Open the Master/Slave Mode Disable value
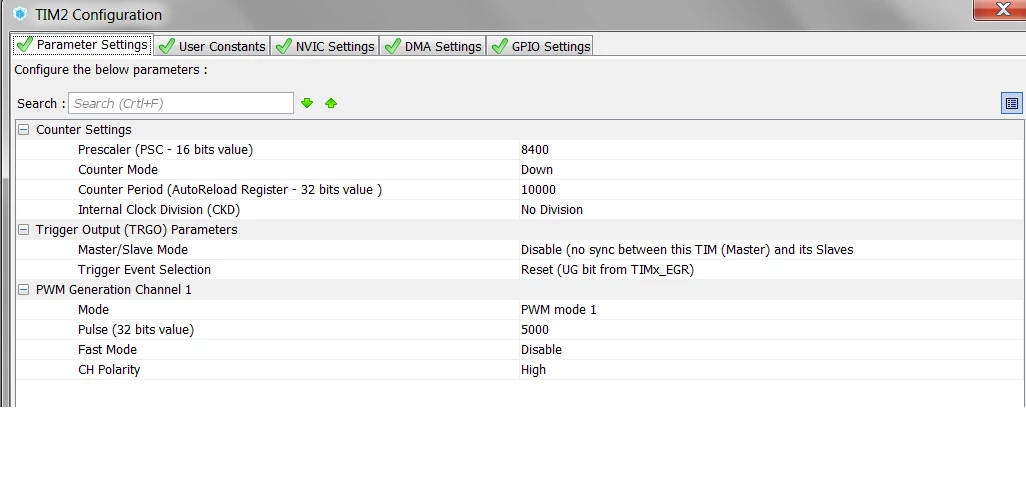 [x=687, y=250]
